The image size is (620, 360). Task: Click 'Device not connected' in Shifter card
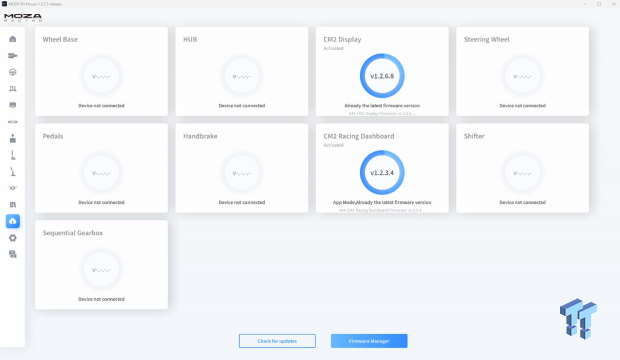(522, 202)
